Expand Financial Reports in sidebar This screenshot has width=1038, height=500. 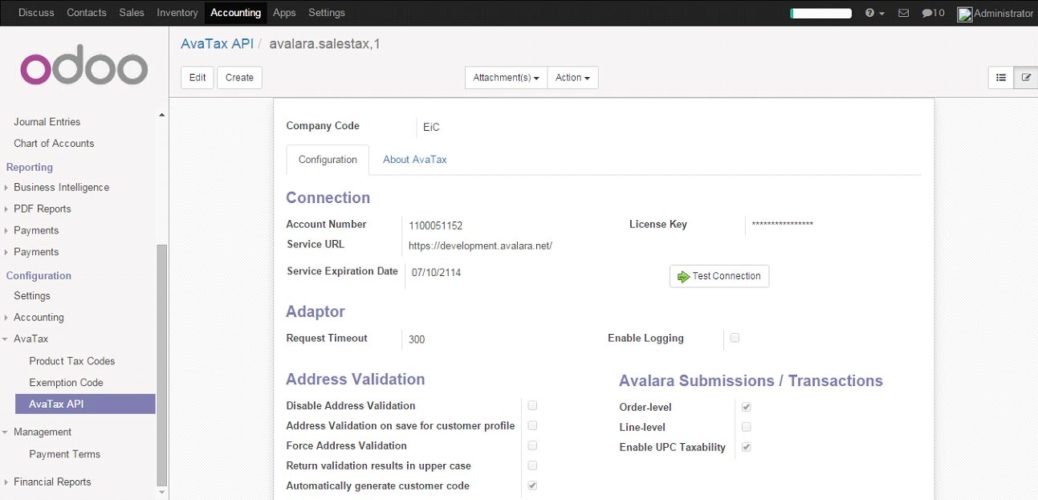click(52, 481)
